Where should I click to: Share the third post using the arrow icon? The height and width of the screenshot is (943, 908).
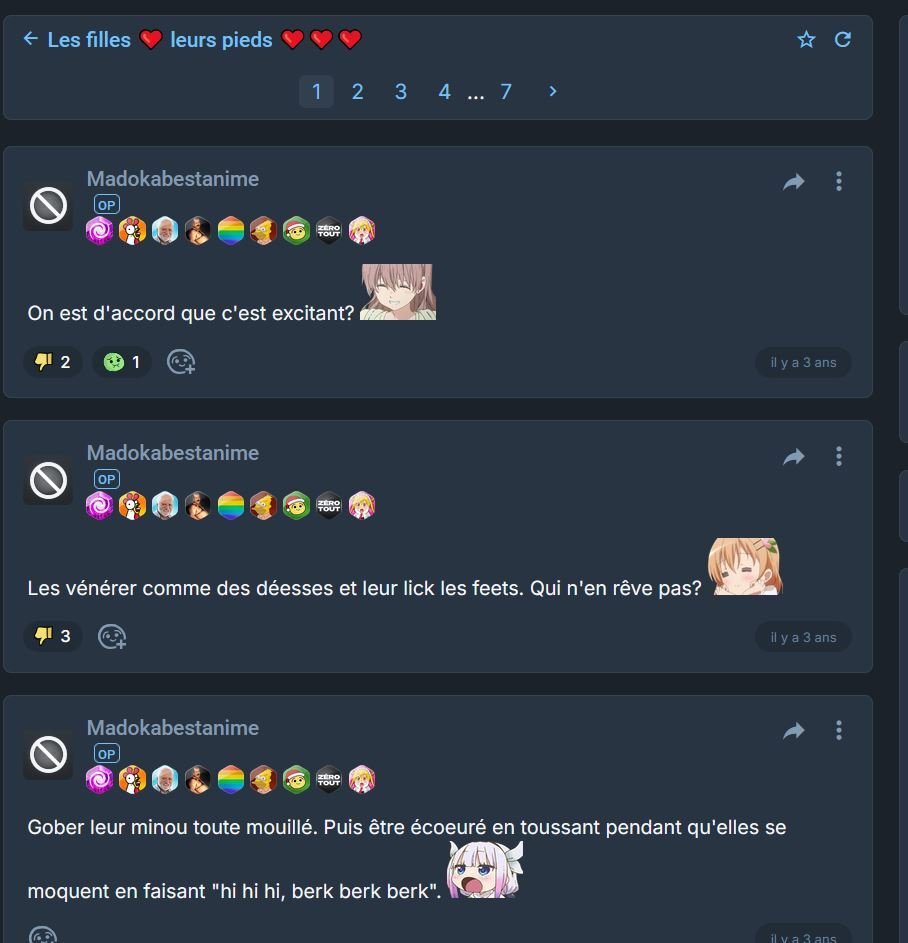pyautogui.click(x=794, y=731)
